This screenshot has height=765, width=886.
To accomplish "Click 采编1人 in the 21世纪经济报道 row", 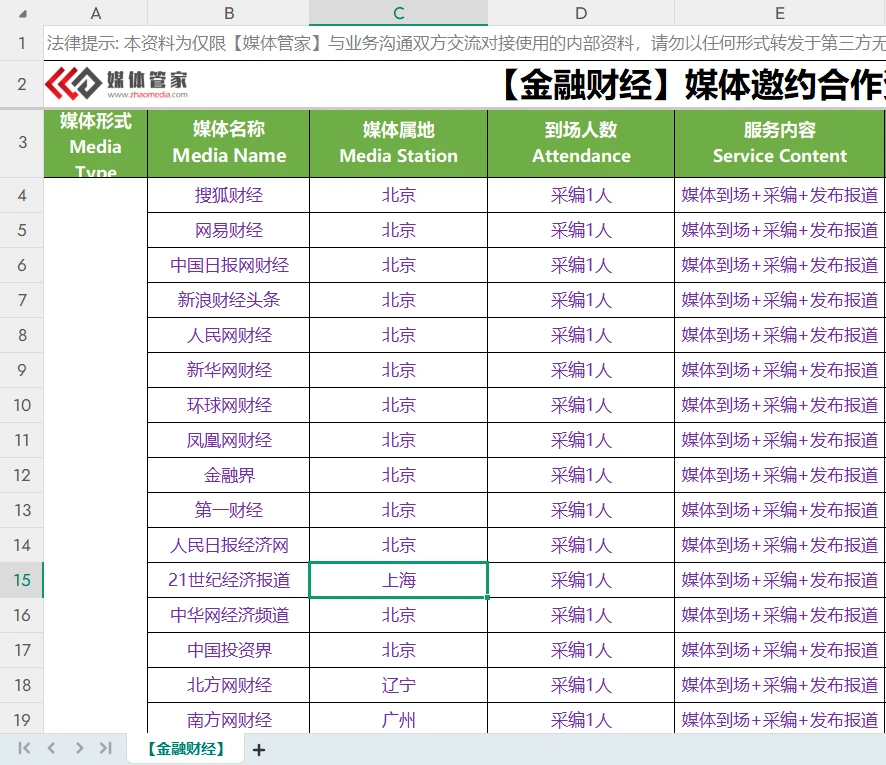I will [581, 580].
